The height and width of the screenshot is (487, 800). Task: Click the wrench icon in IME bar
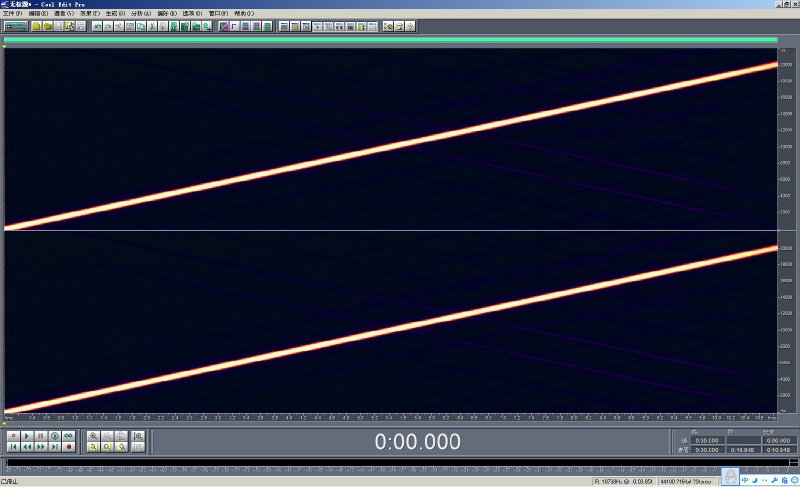coord(774,480)
